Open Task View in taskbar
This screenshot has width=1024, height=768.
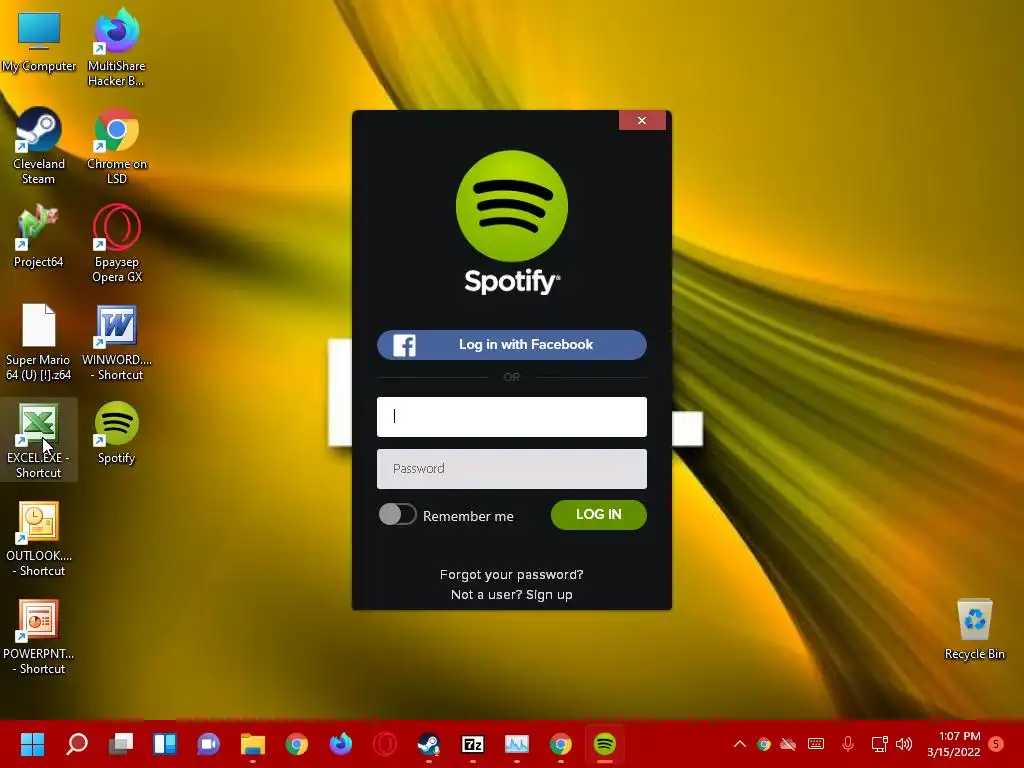click(121, 744)
